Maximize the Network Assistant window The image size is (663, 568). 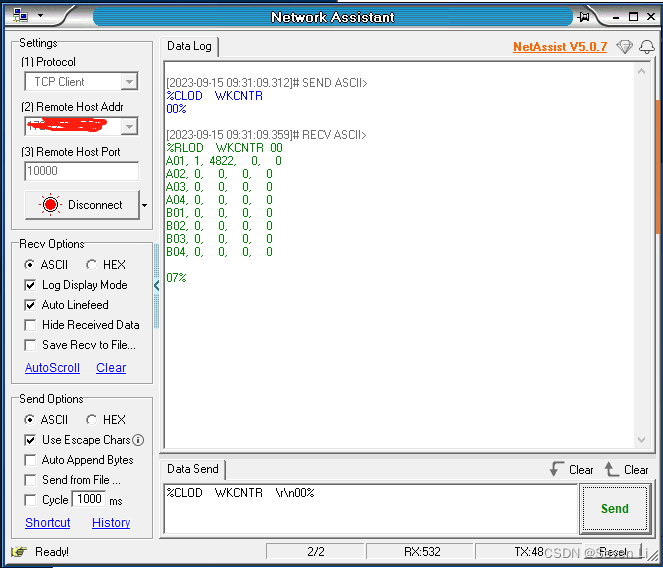[x=633, y=17]
